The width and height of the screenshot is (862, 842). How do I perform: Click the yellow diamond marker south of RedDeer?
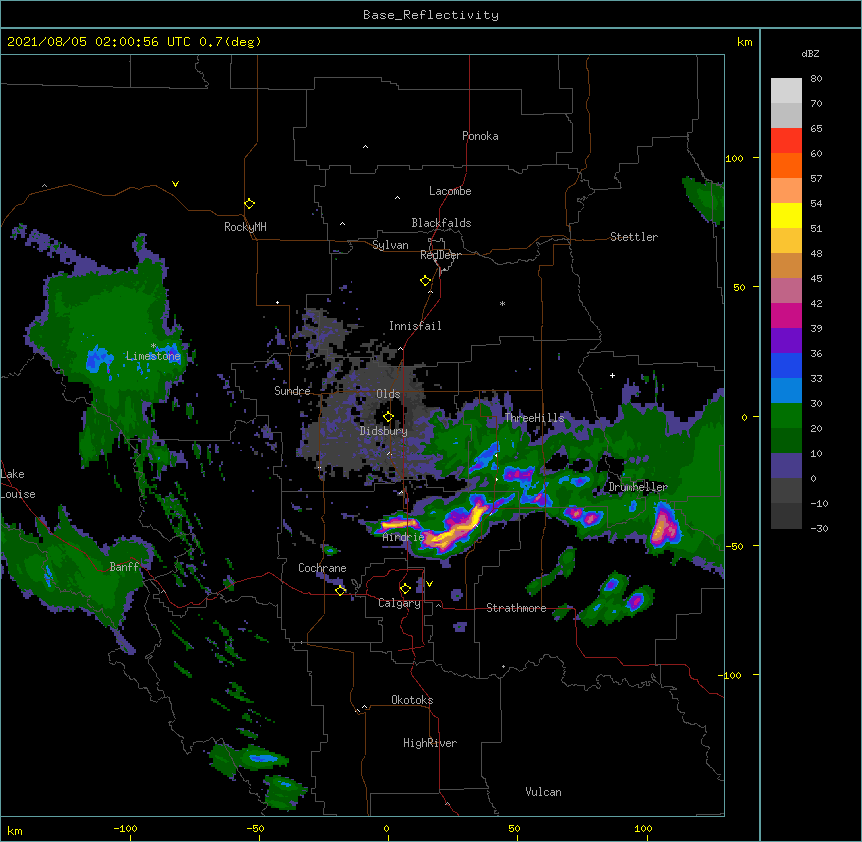point(425,281)
